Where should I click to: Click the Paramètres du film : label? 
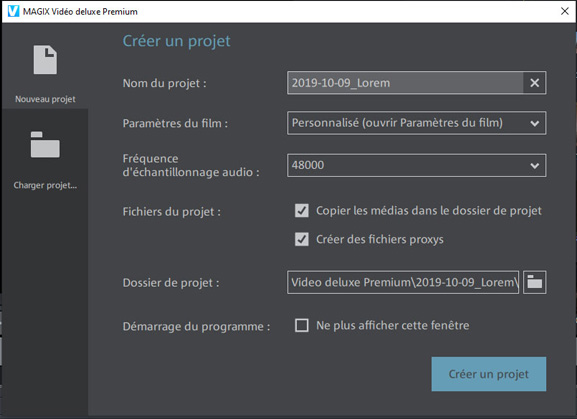[x=175, y=123]
